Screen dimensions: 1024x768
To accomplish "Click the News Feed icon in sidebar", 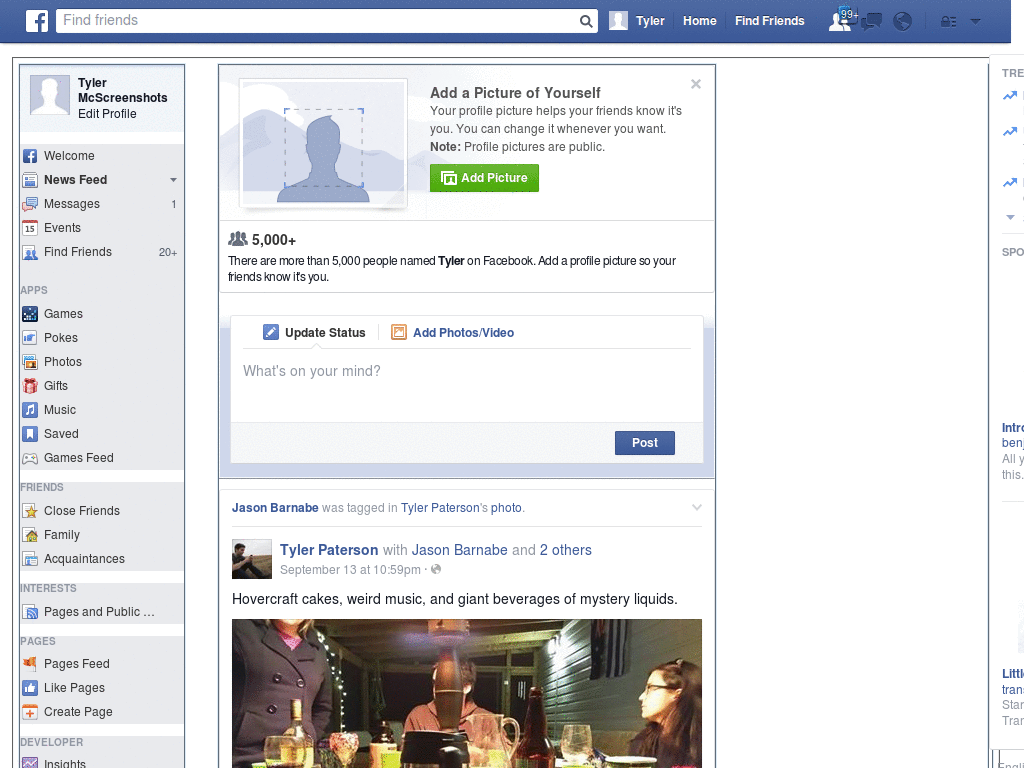I will click(30, 180).
